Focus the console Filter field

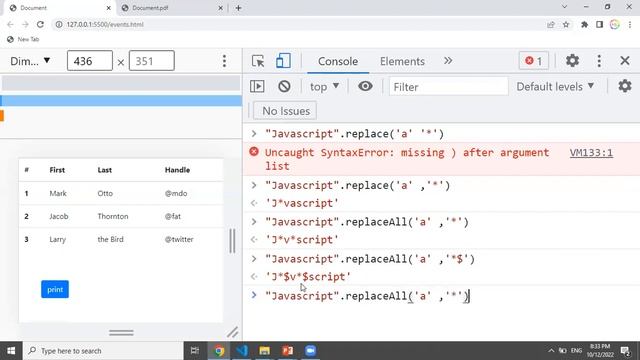tap(448, 87)
